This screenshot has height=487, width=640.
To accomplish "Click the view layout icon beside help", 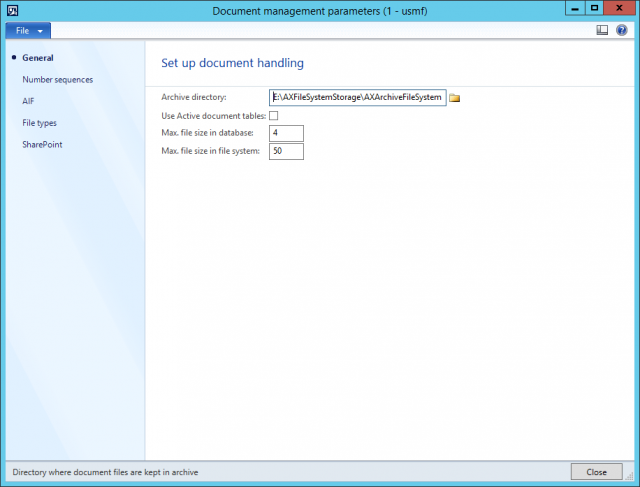I will [602, 30].
